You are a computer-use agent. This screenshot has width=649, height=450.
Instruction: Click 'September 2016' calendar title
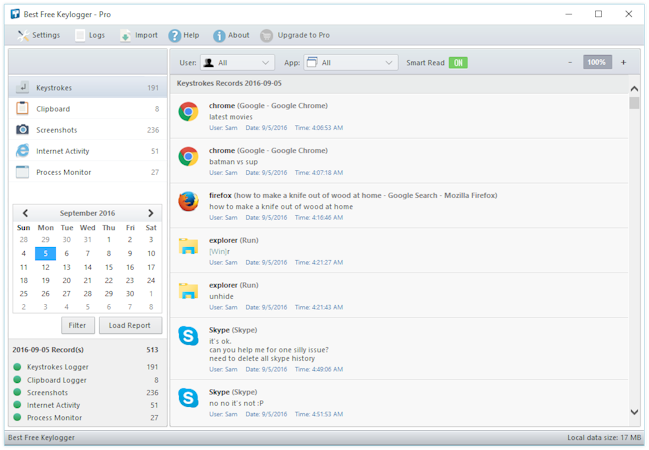[87, 213]
